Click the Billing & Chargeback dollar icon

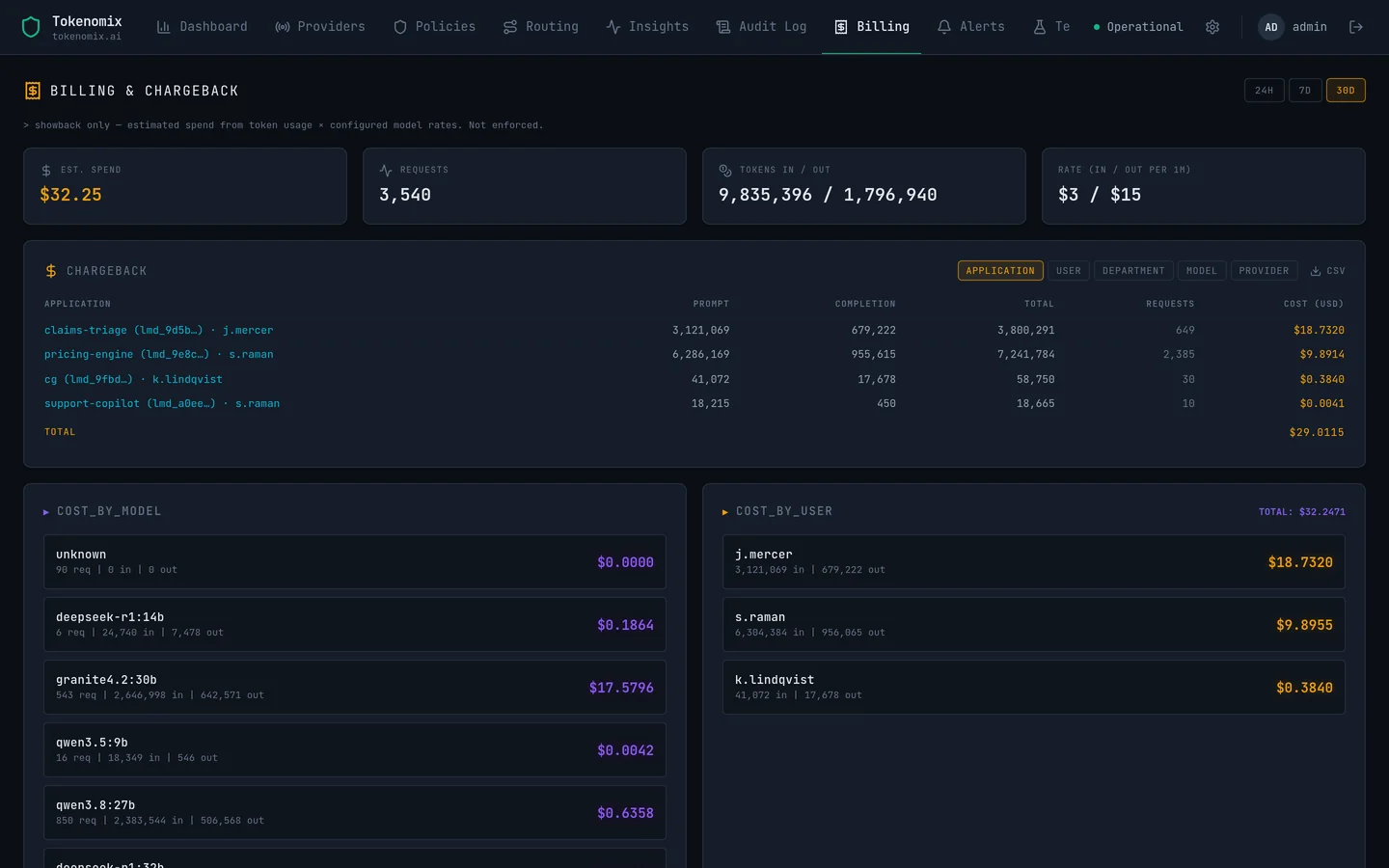(x=32, y=91)
